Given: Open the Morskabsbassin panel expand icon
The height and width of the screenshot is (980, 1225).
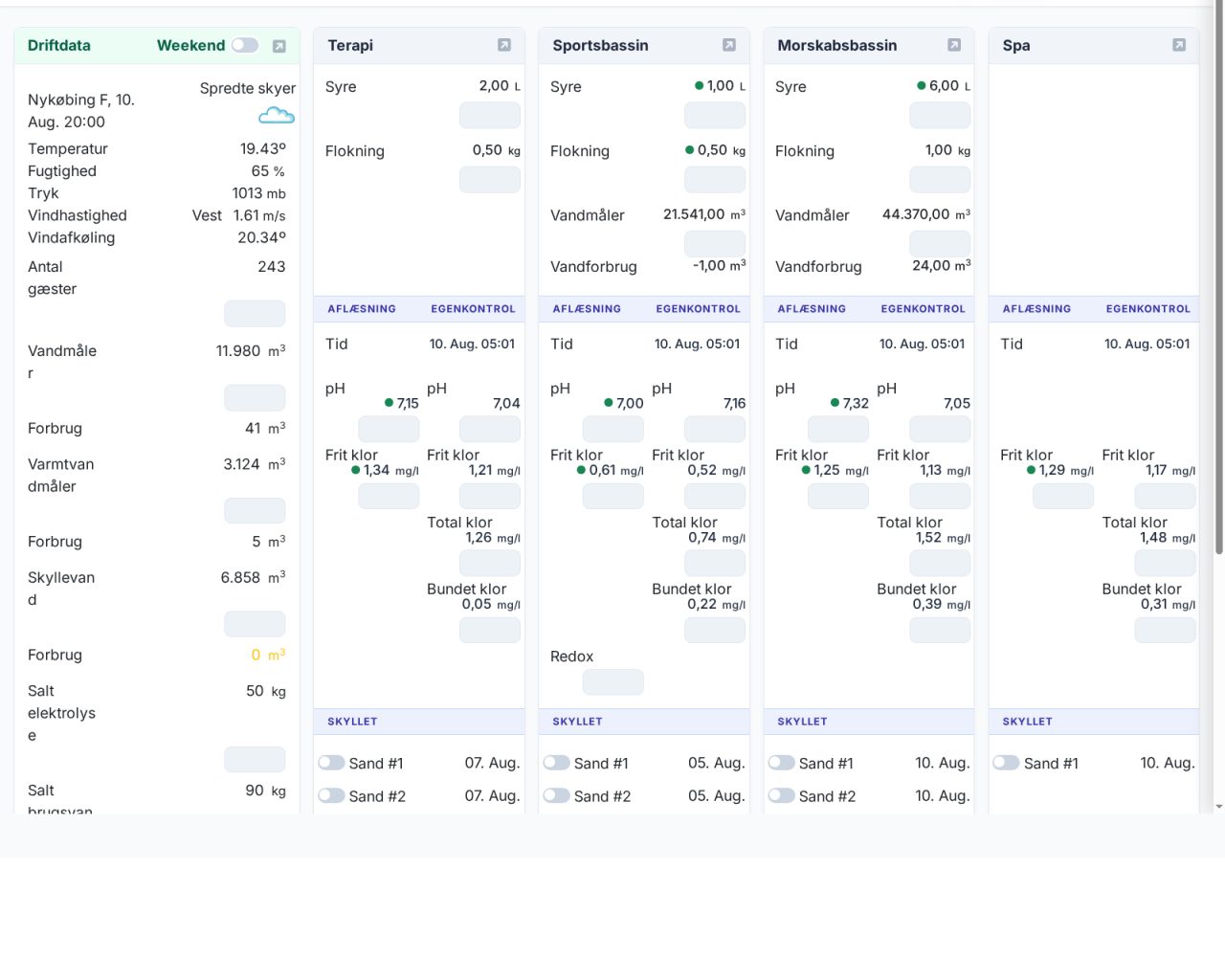Looking at the screenshot, I should coord(954,45).
